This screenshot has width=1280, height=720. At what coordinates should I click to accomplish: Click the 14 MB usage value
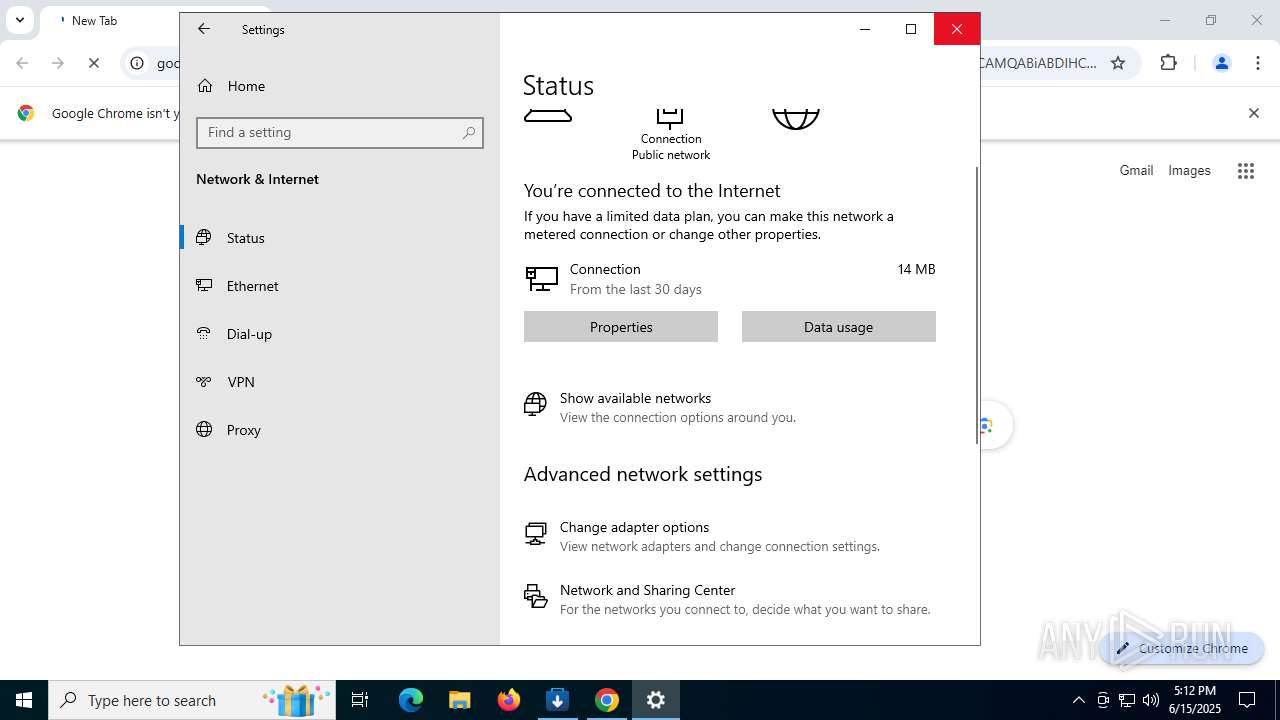point(916,269)
